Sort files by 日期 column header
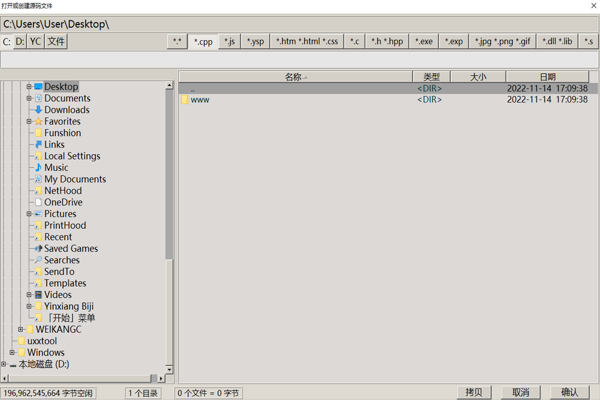This screenshot has width=600, height=400. 547,77
